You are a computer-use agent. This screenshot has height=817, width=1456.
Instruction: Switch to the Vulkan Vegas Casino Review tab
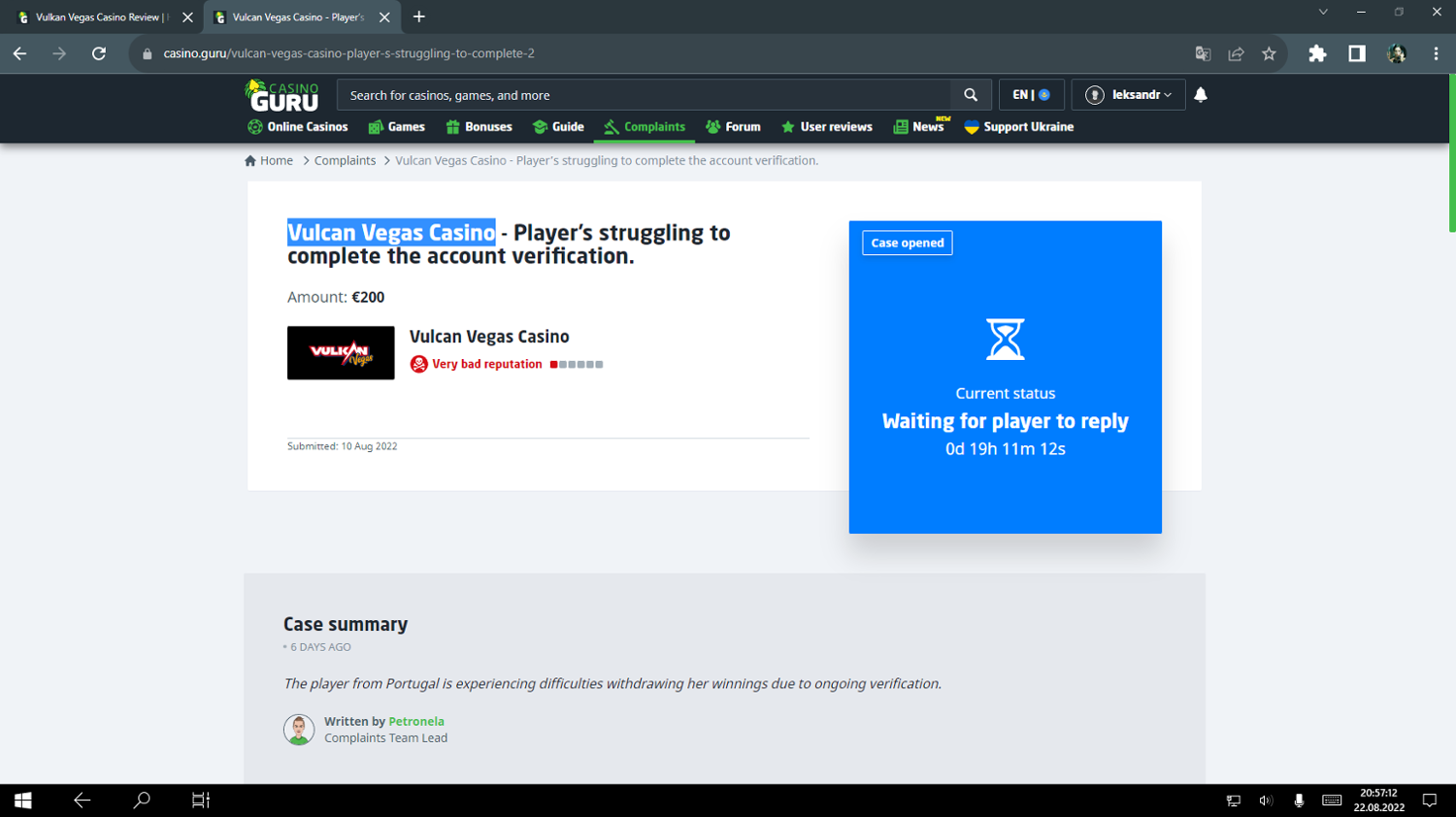click(x=97, y=17)
